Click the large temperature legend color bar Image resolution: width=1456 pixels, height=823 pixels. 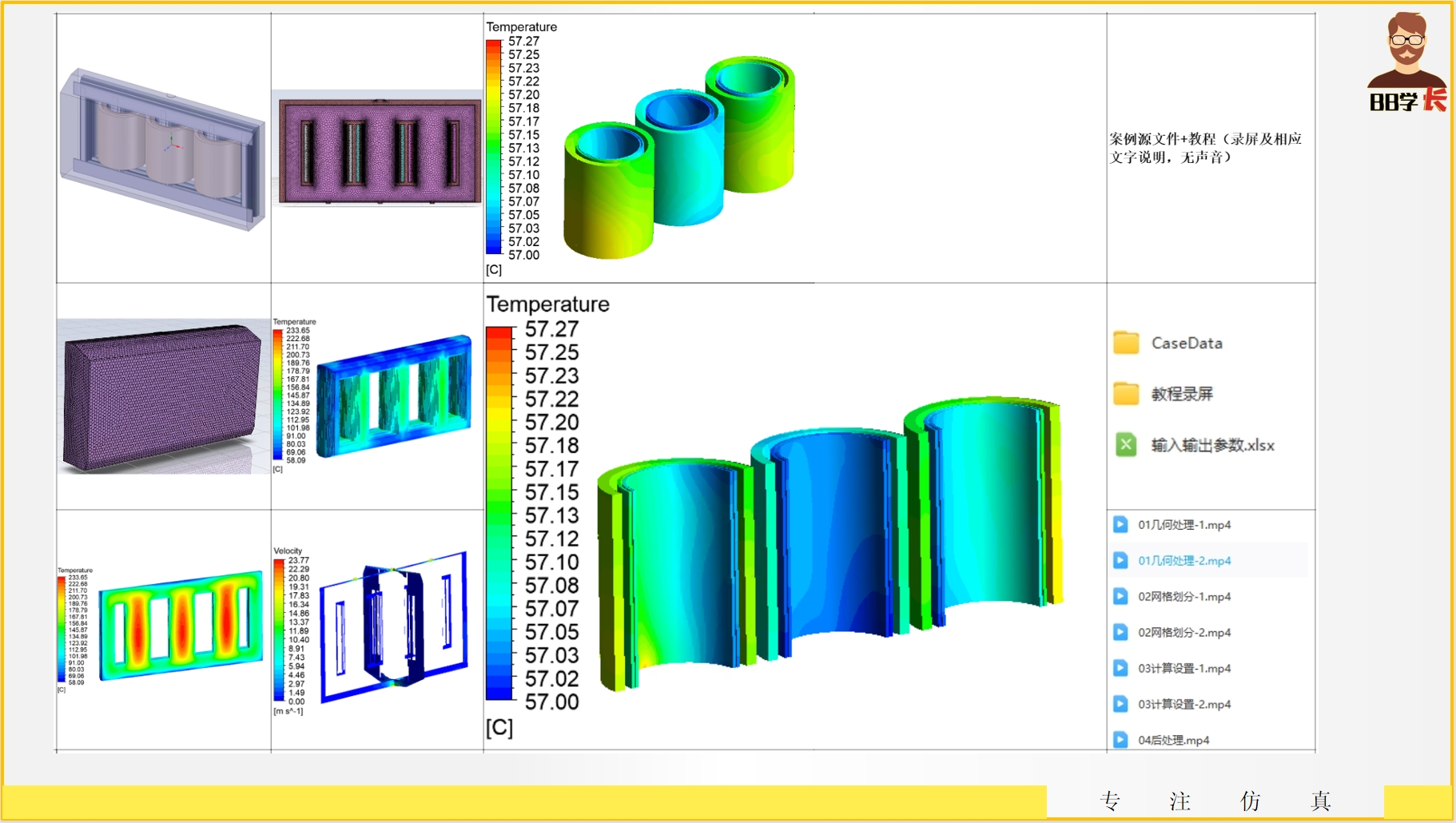tap(499, 513)
